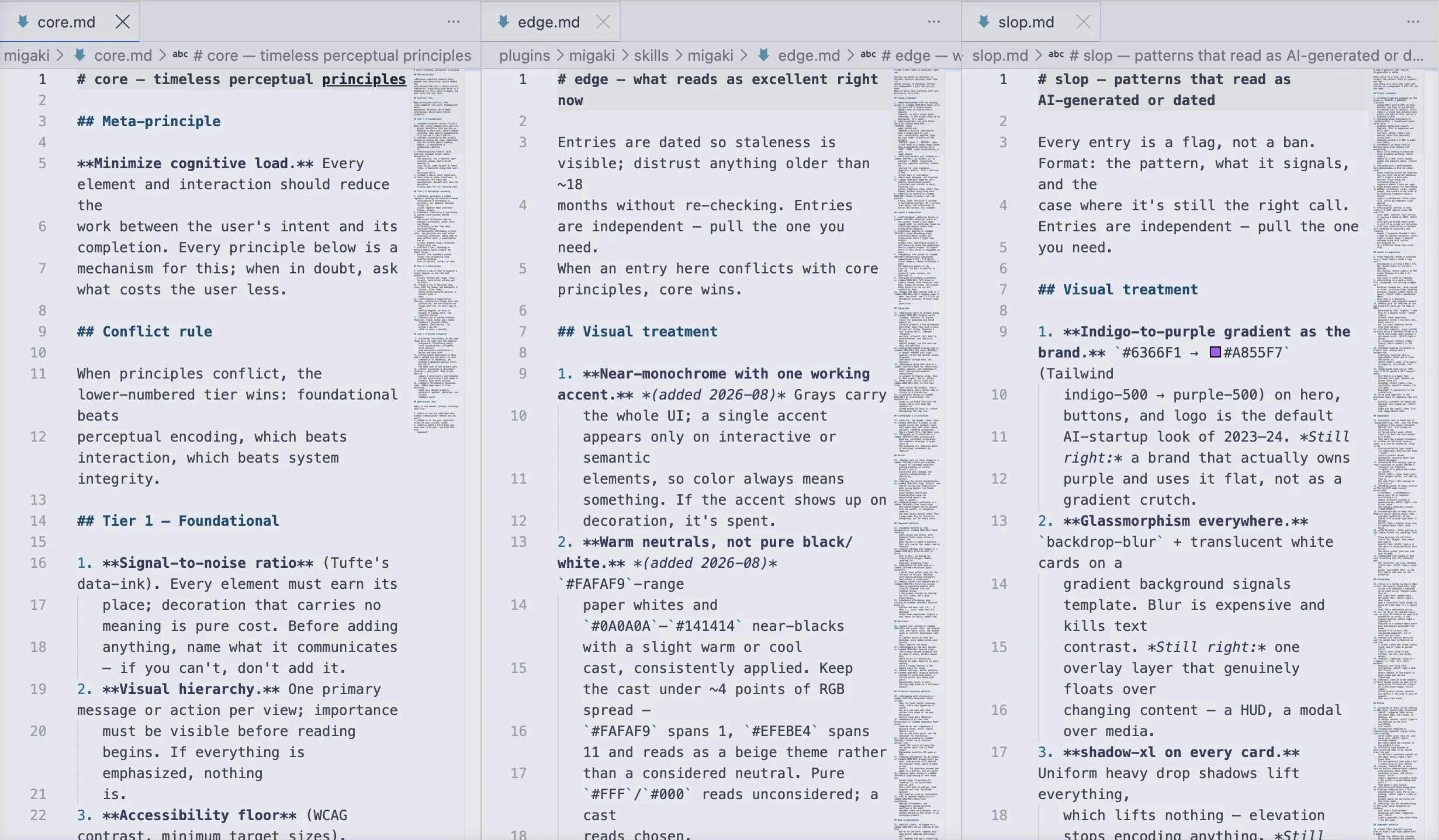Image resolution: width=1439 pixels, height=840 pixels.
Task: Open more actions menu for edge.md group
Action: [x=934, y=22]
